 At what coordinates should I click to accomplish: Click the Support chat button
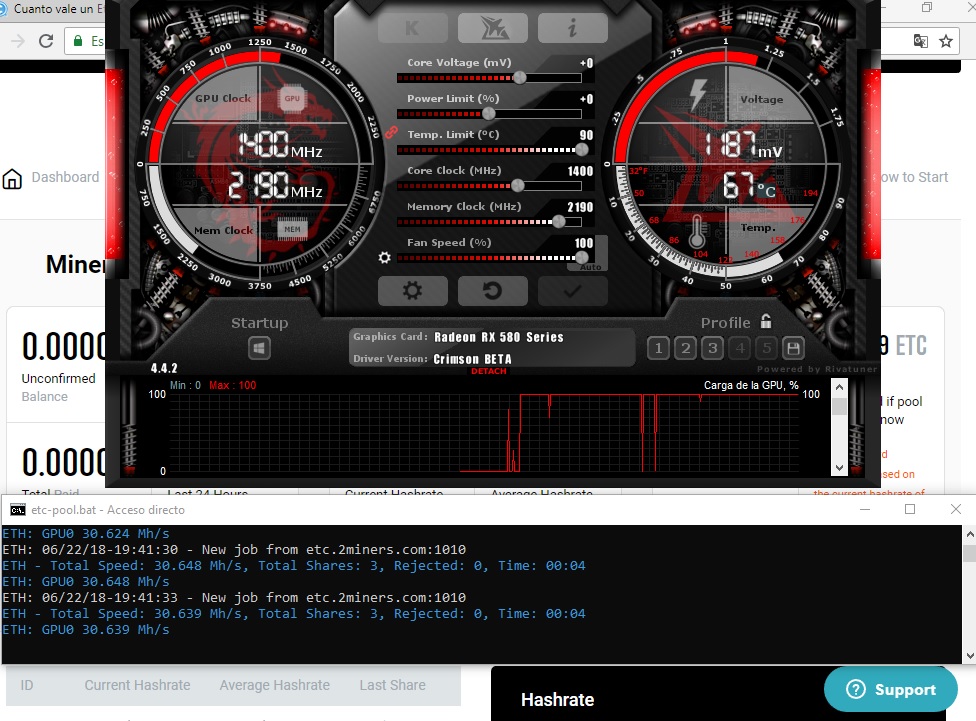pyautogui.click(x=891, y=689)
